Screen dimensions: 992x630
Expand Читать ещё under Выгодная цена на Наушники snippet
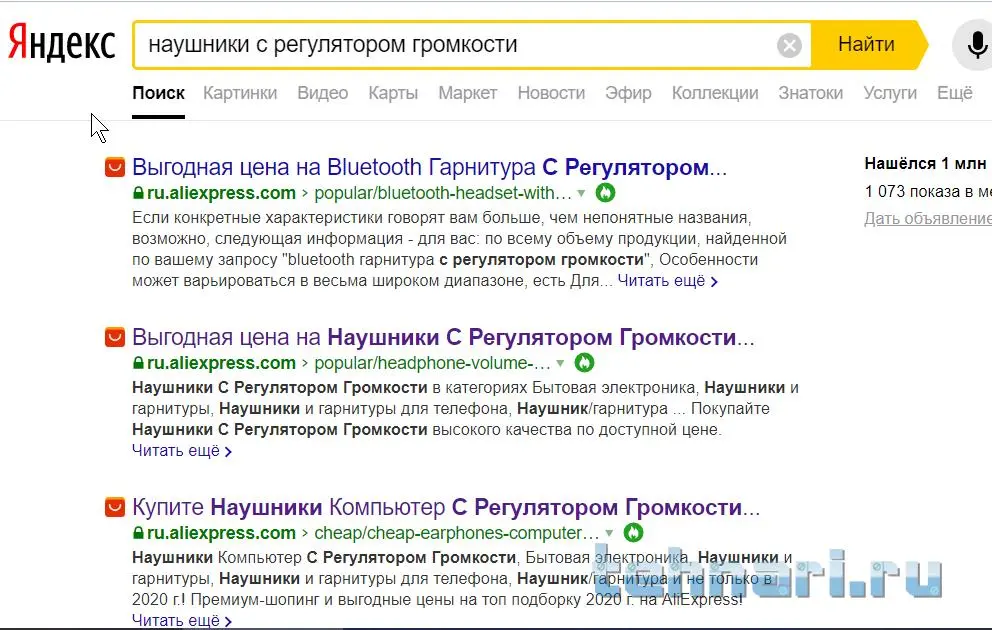pyautogui.click(x=182, y=450)
